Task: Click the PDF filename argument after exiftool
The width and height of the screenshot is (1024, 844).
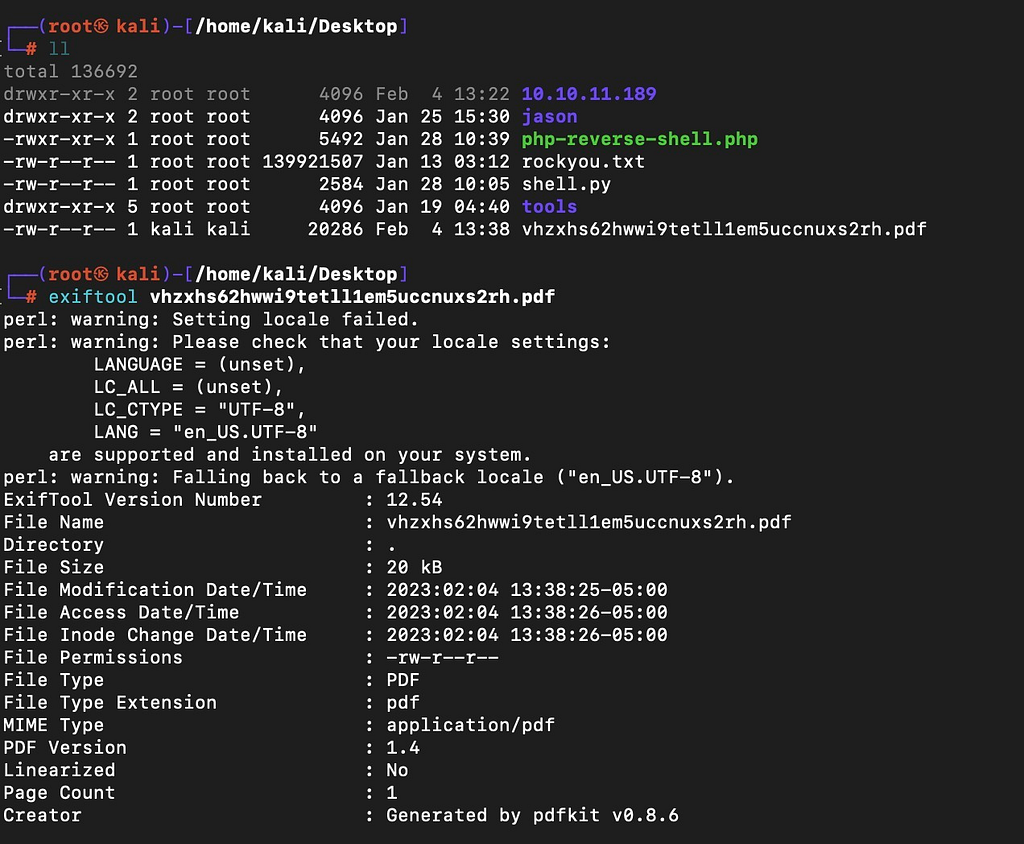Action: click(352, 297)
